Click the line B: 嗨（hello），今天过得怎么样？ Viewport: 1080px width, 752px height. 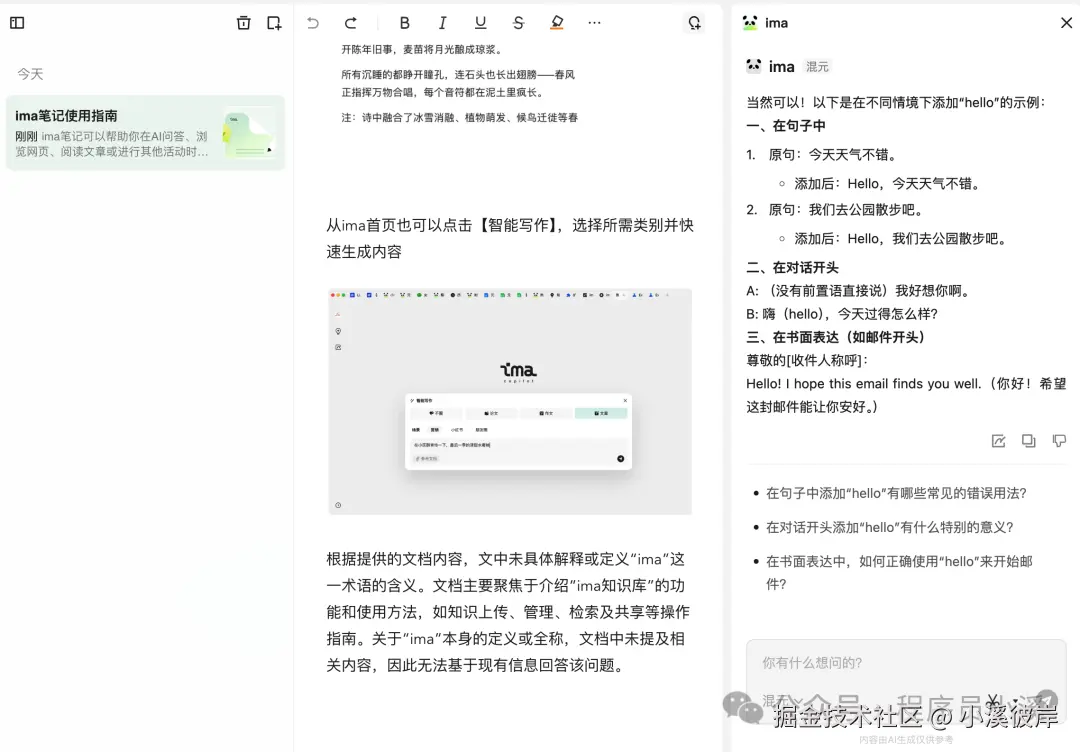[842, 314]
